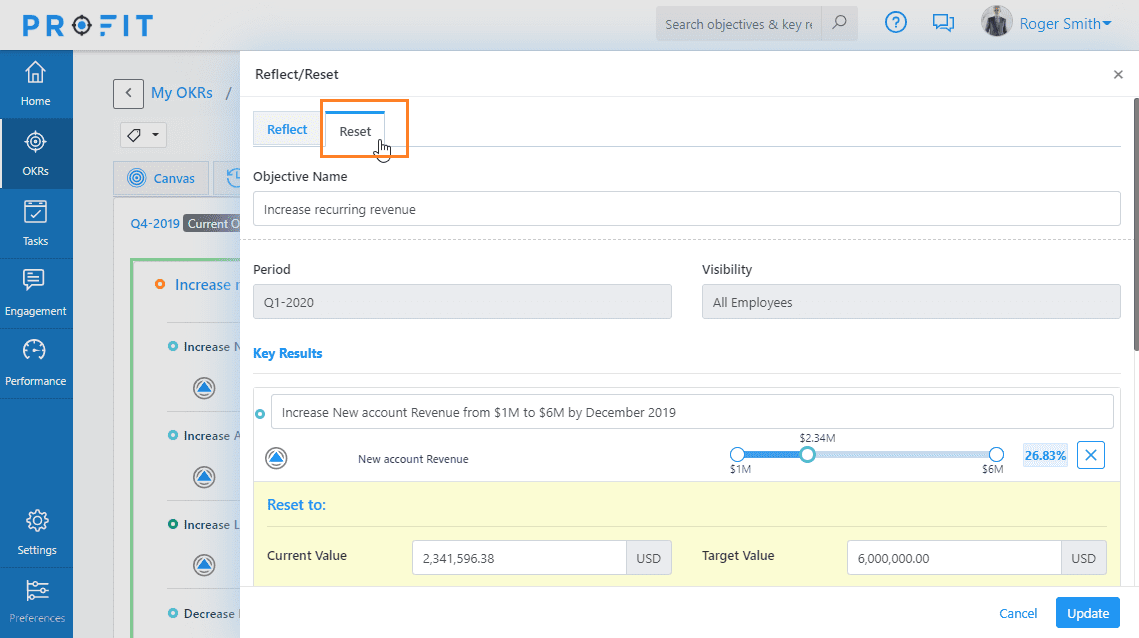
Task: Click the Period field showing Q1-2020
Action: (x=462, y=302)
